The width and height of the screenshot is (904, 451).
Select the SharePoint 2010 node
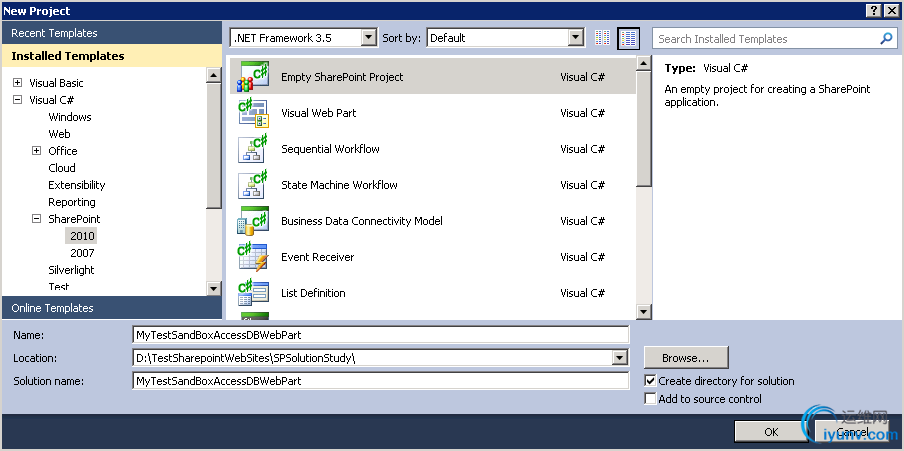[82, 236]
